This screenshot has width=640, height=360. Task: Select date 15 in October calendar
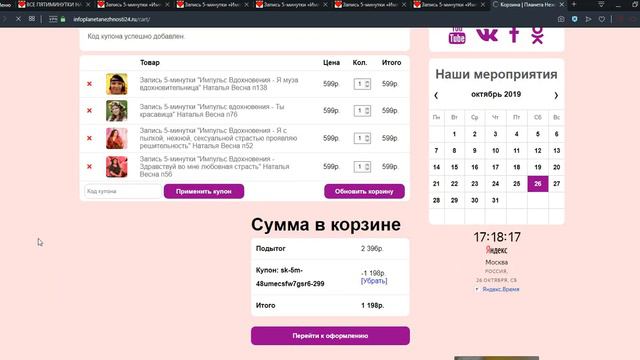(454, 167)
